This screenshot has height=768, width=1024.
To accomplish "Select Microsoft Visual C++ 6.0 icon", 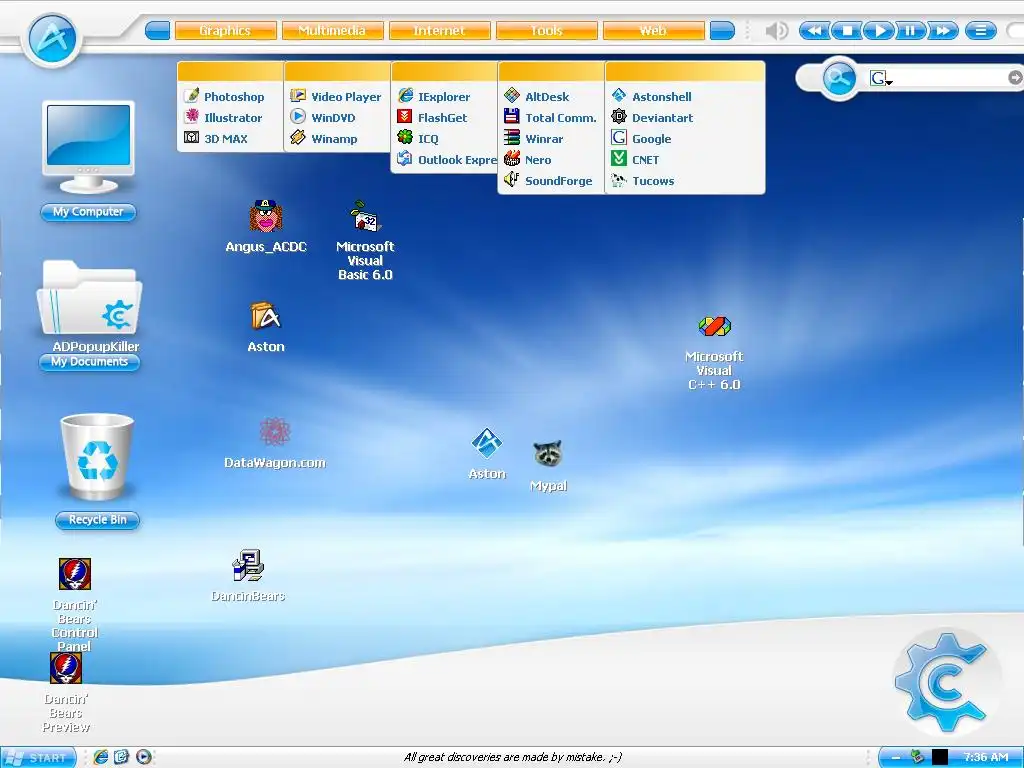I will point(714,353).
